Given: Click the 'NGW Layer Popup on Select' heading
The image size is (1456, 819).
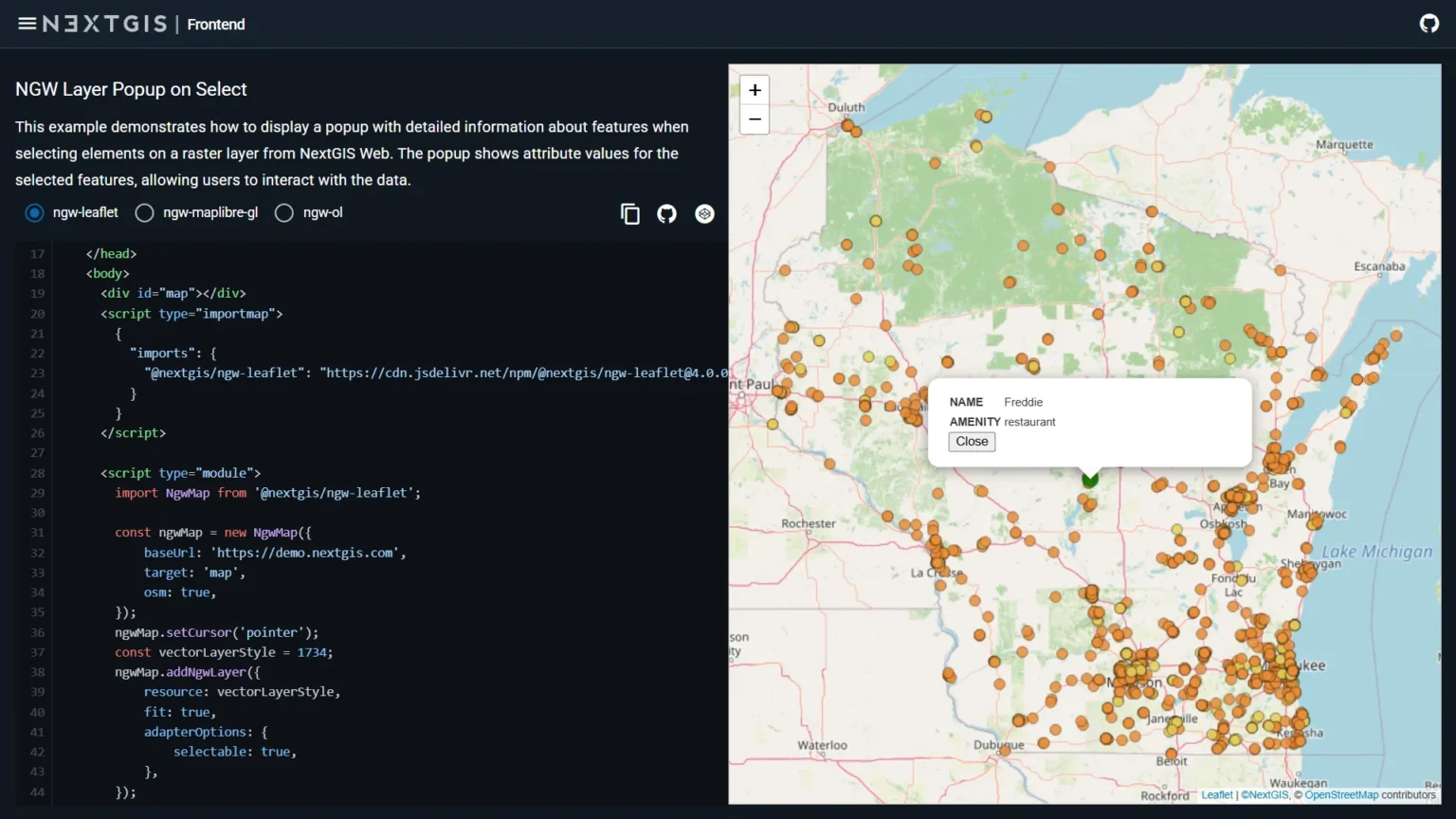Looking at the screenshot, I should tap(131, 89).
